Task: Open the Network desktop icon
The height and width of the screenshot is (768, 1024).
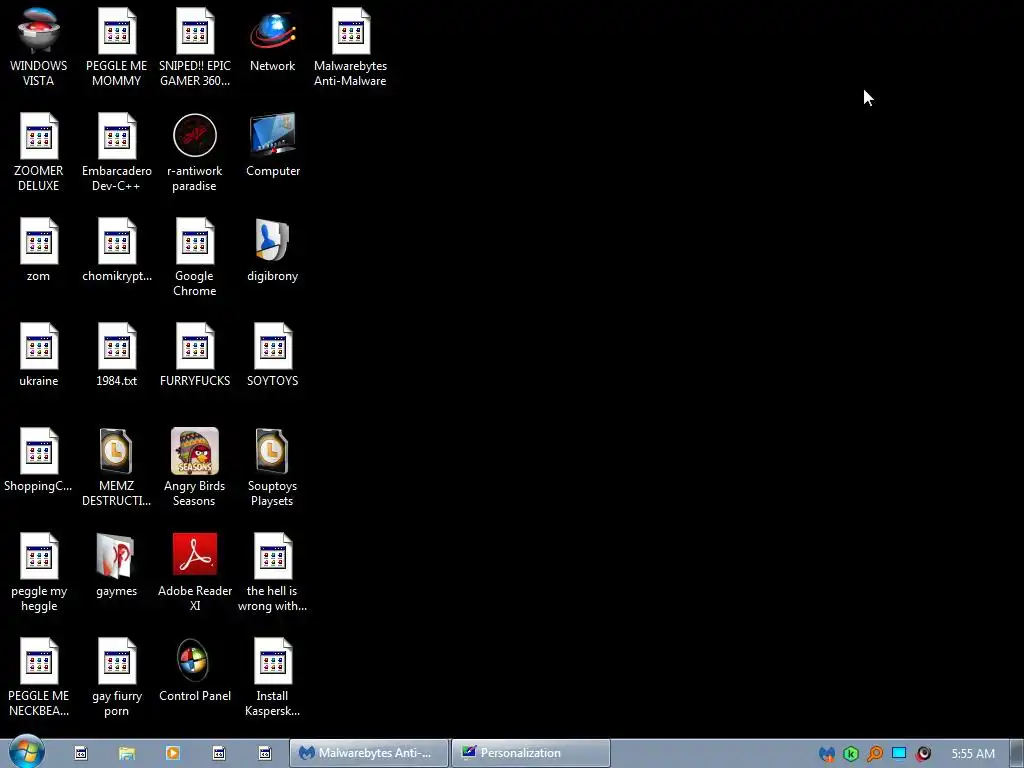Action: pos(272,40)
